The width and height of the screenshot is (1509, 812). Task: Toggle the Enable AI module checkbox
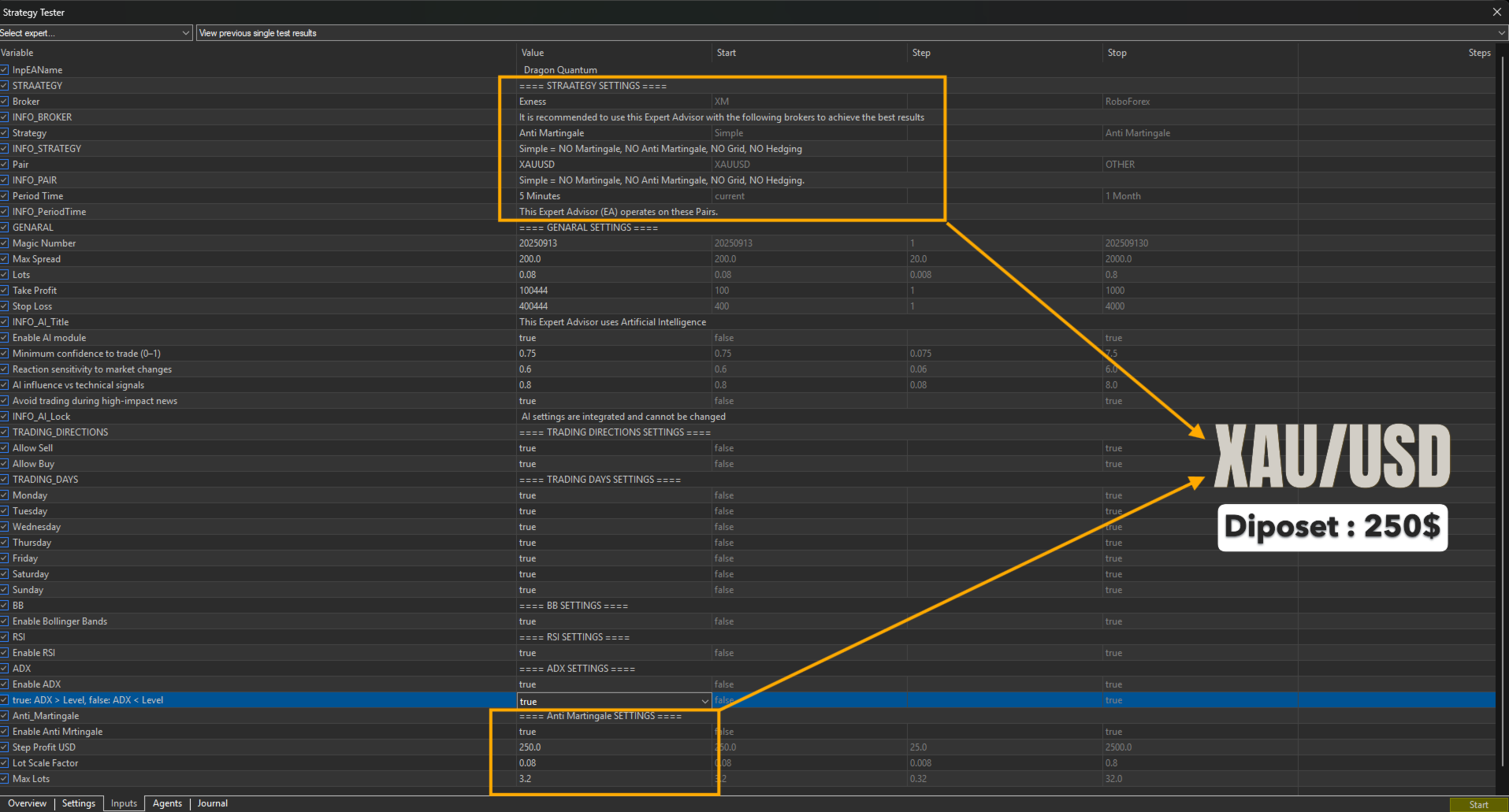[x=5, y=338]
